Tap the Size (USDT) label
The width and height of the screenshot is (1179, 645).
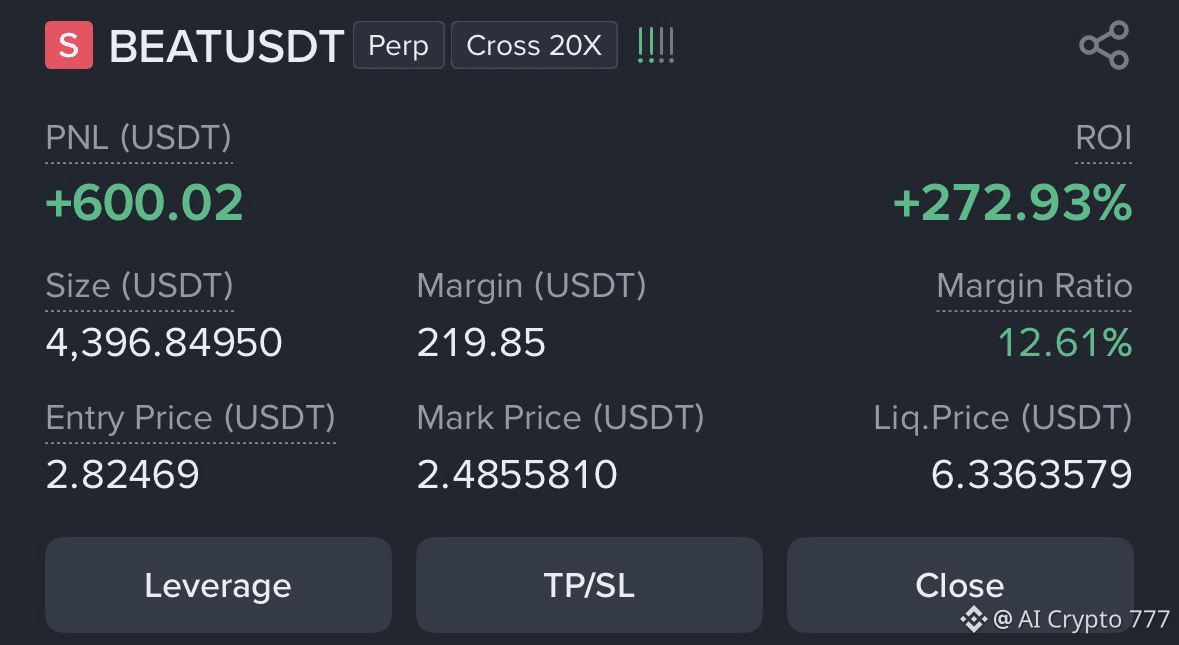point(139,286)
